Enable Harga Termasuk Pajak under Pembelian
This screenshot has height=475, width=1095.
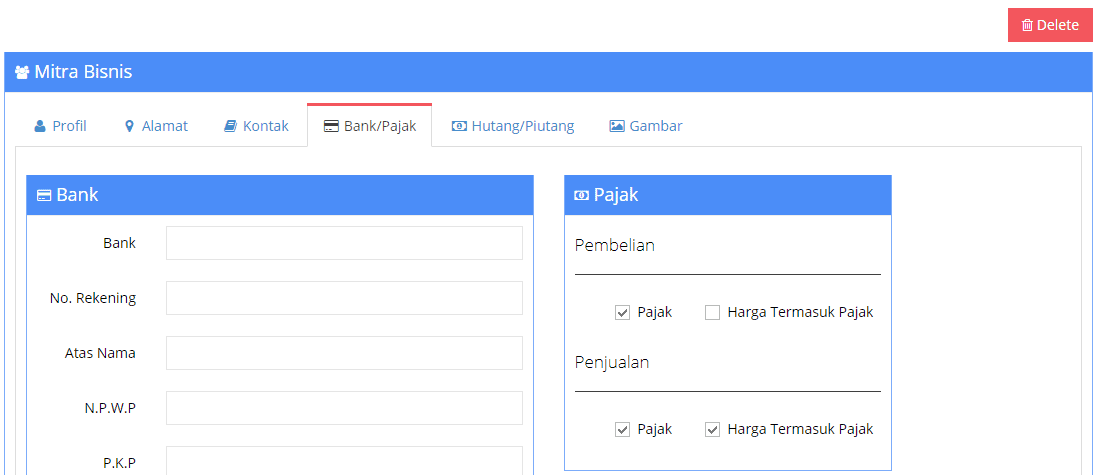point(712,312)
